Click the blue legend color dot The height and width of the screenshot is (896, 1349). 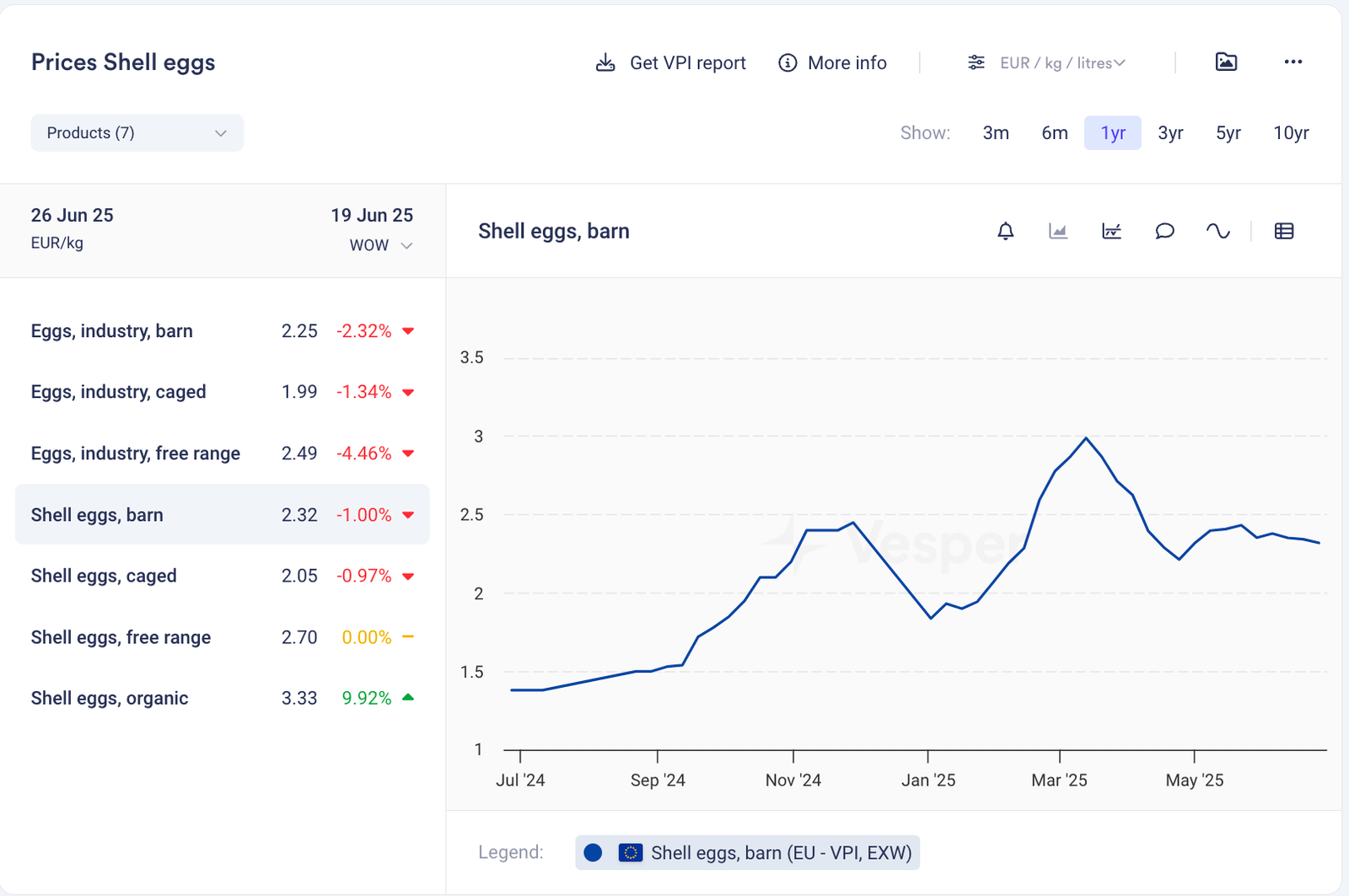click(593, 853)
